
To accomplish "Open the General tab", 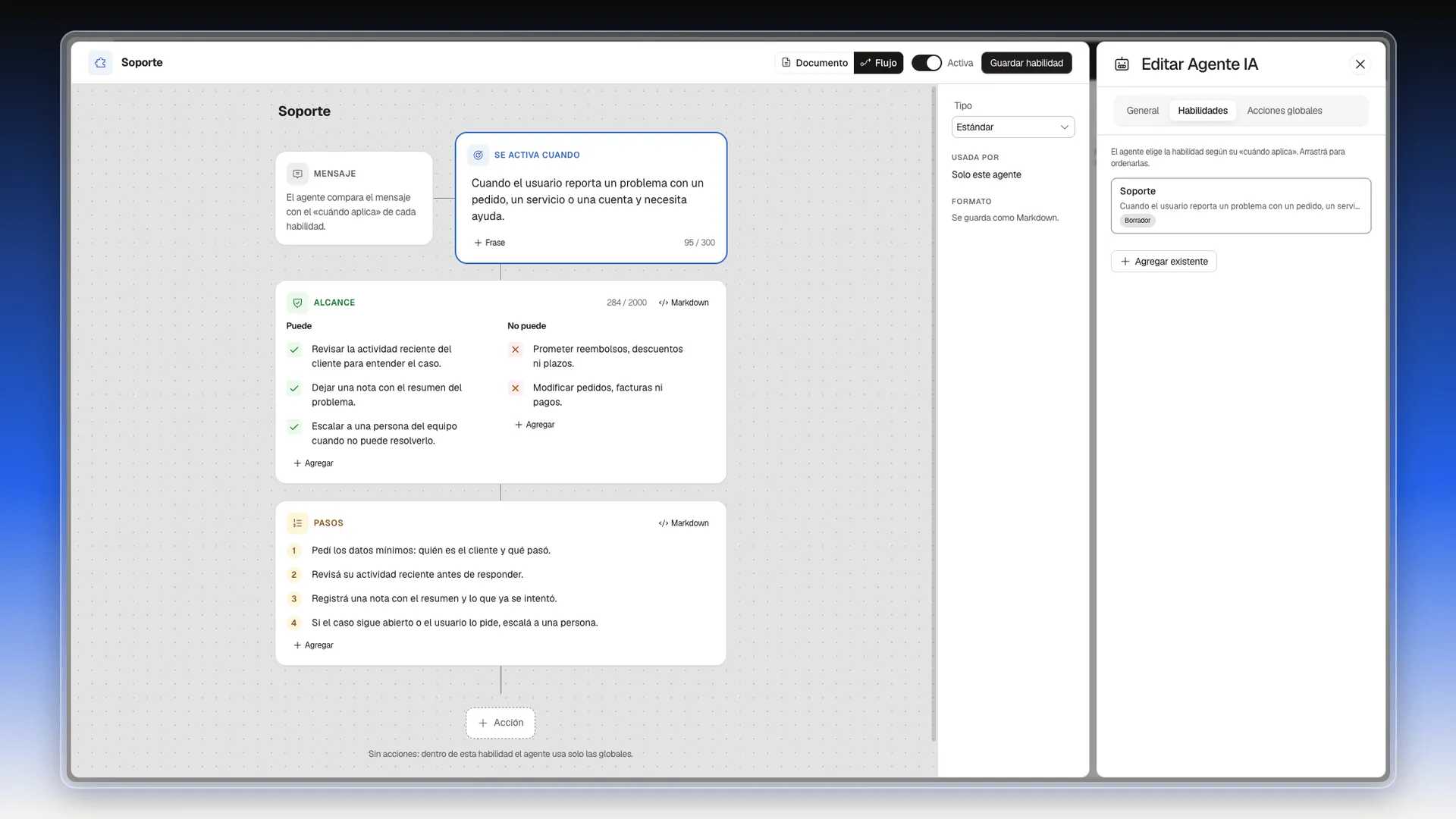I will (1142, 111).
